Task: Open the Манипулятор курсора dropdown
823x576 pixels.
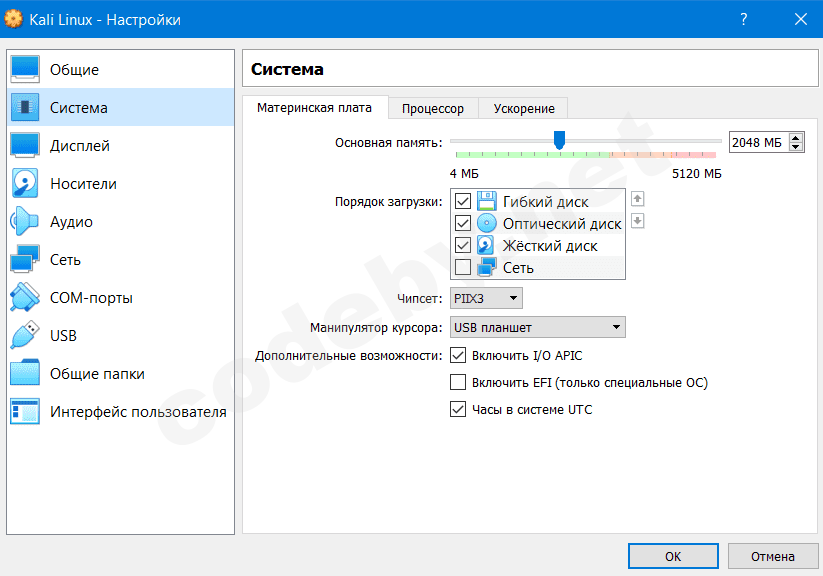Action: (537, 327)
